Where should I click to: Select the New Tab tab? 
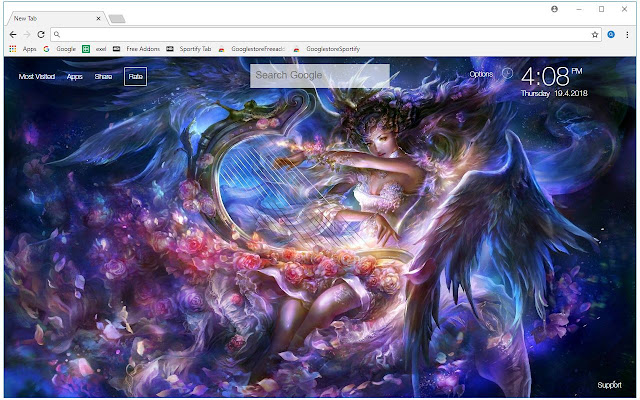coord(55,18)
